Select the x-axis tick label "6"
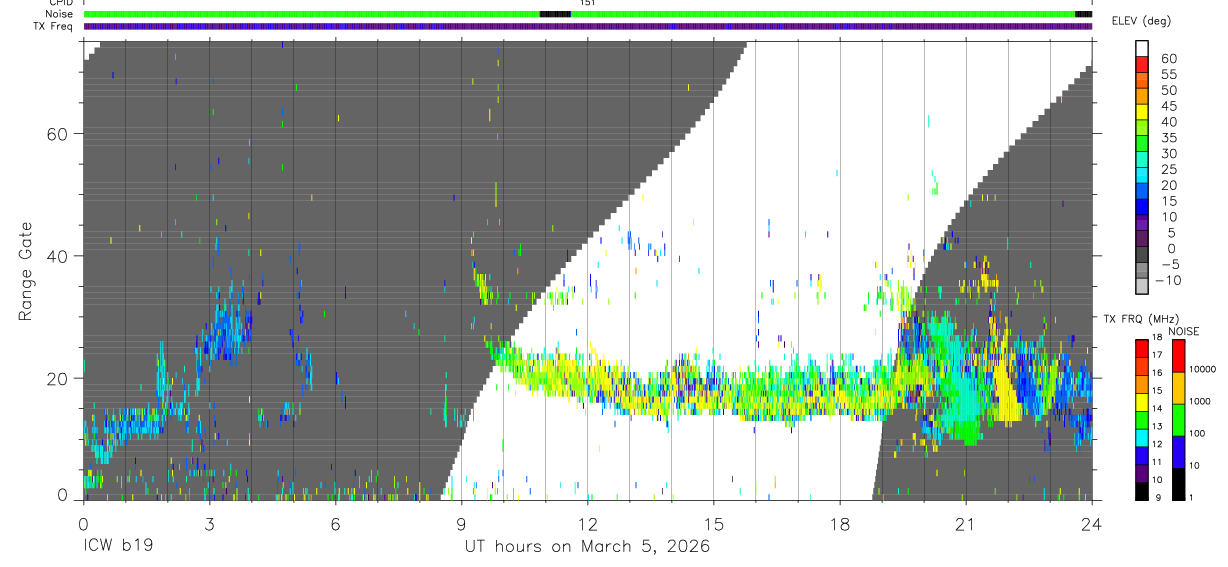 [x=335, y=523]
